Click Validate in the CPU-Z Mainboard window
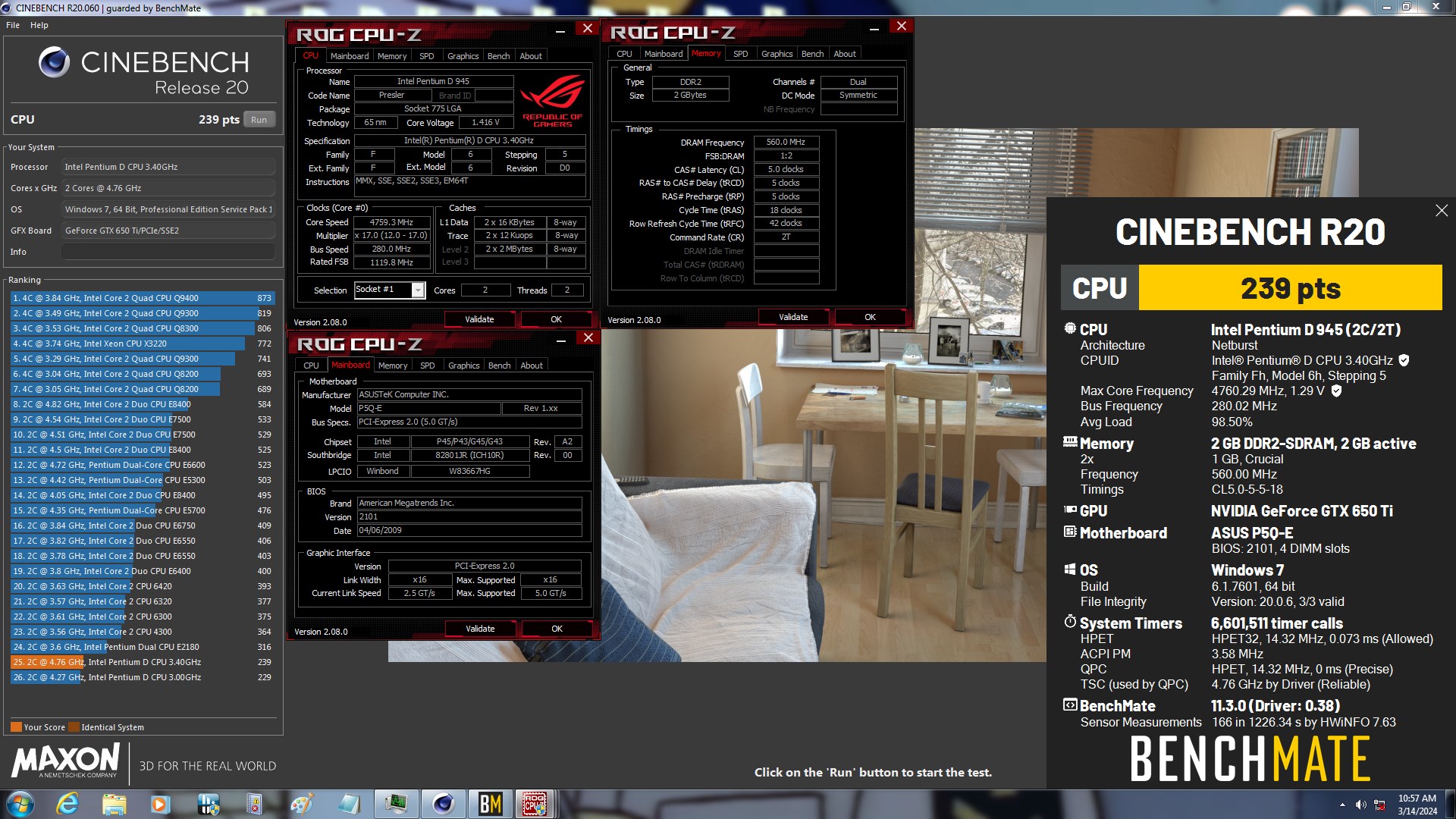 [x=480, y=629]
